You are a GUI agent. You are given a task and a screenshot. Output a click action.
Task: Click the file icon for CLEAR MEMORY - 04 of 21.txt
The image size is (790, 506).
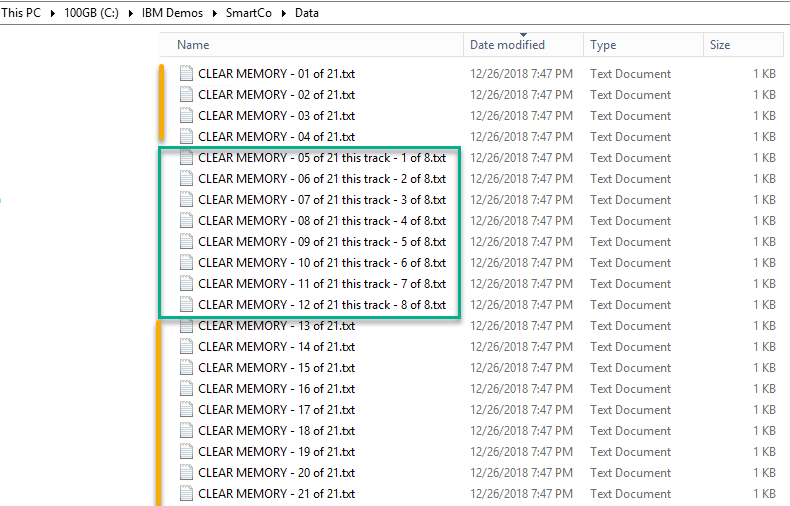click(x=186, y=137)
